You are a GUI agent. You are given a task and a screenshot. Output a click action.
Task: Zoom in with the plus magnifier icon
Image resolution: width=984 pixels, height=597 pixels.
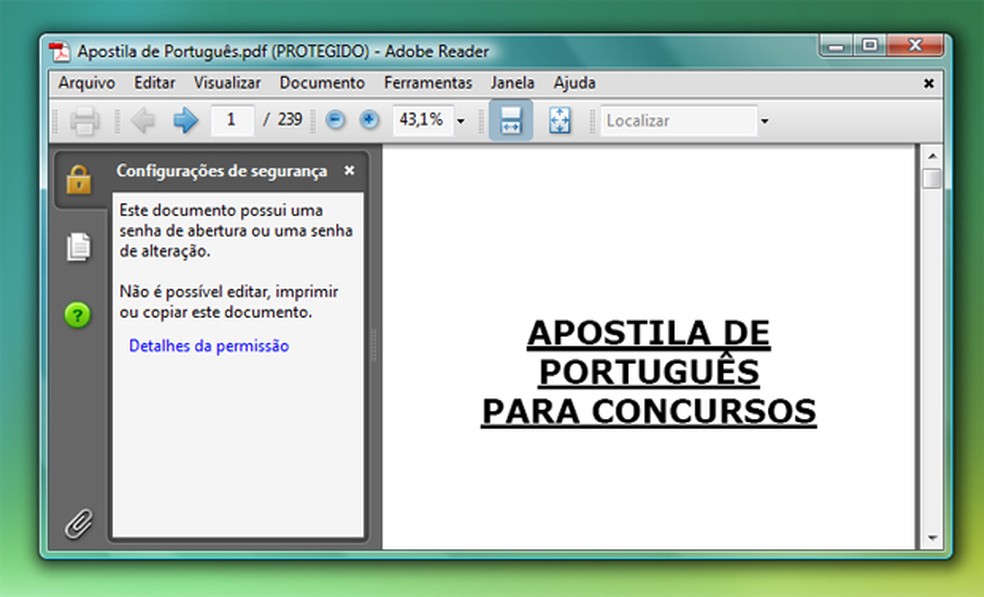(368, 119)
